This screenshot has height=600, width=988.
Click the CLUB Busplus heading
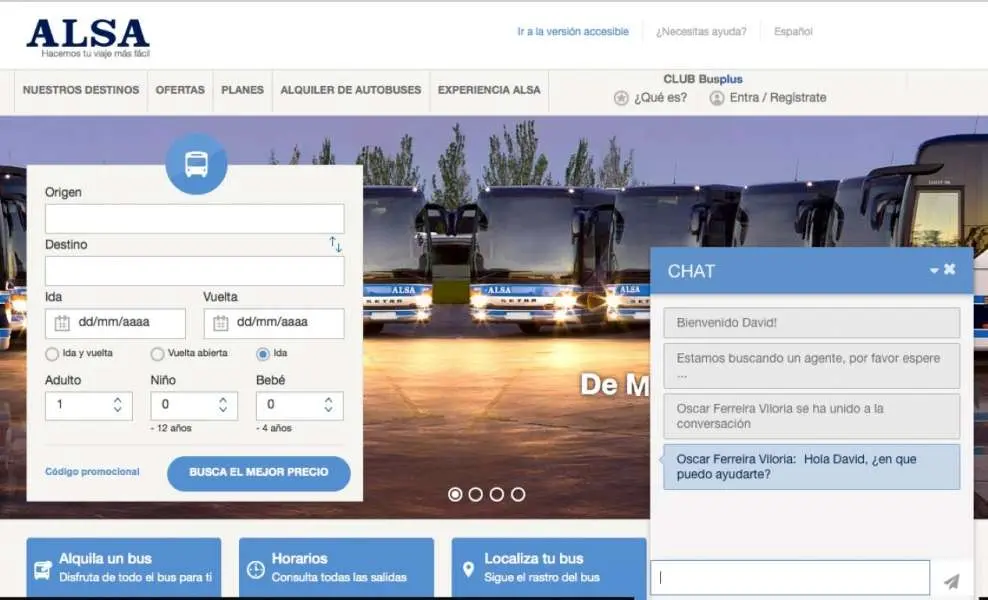(x=703, y=79)
